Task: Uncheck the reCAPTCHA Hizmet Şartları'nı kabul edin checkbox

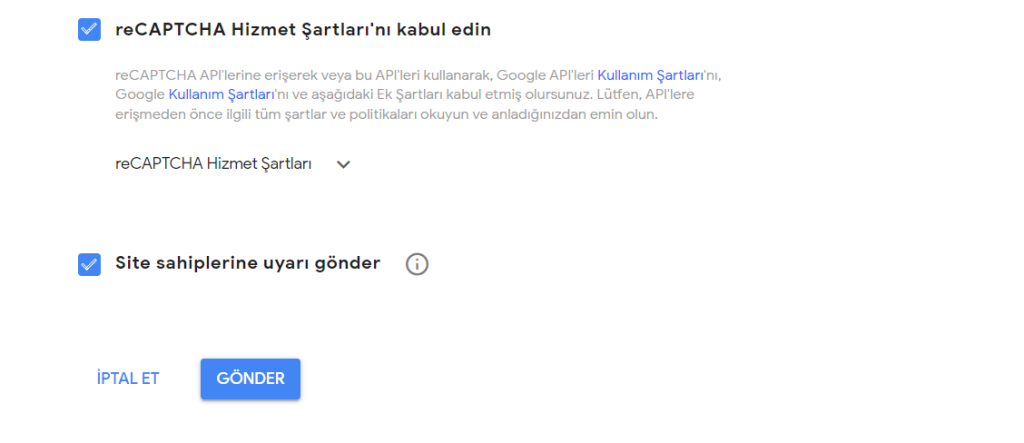Action: (x=89, y=29)
